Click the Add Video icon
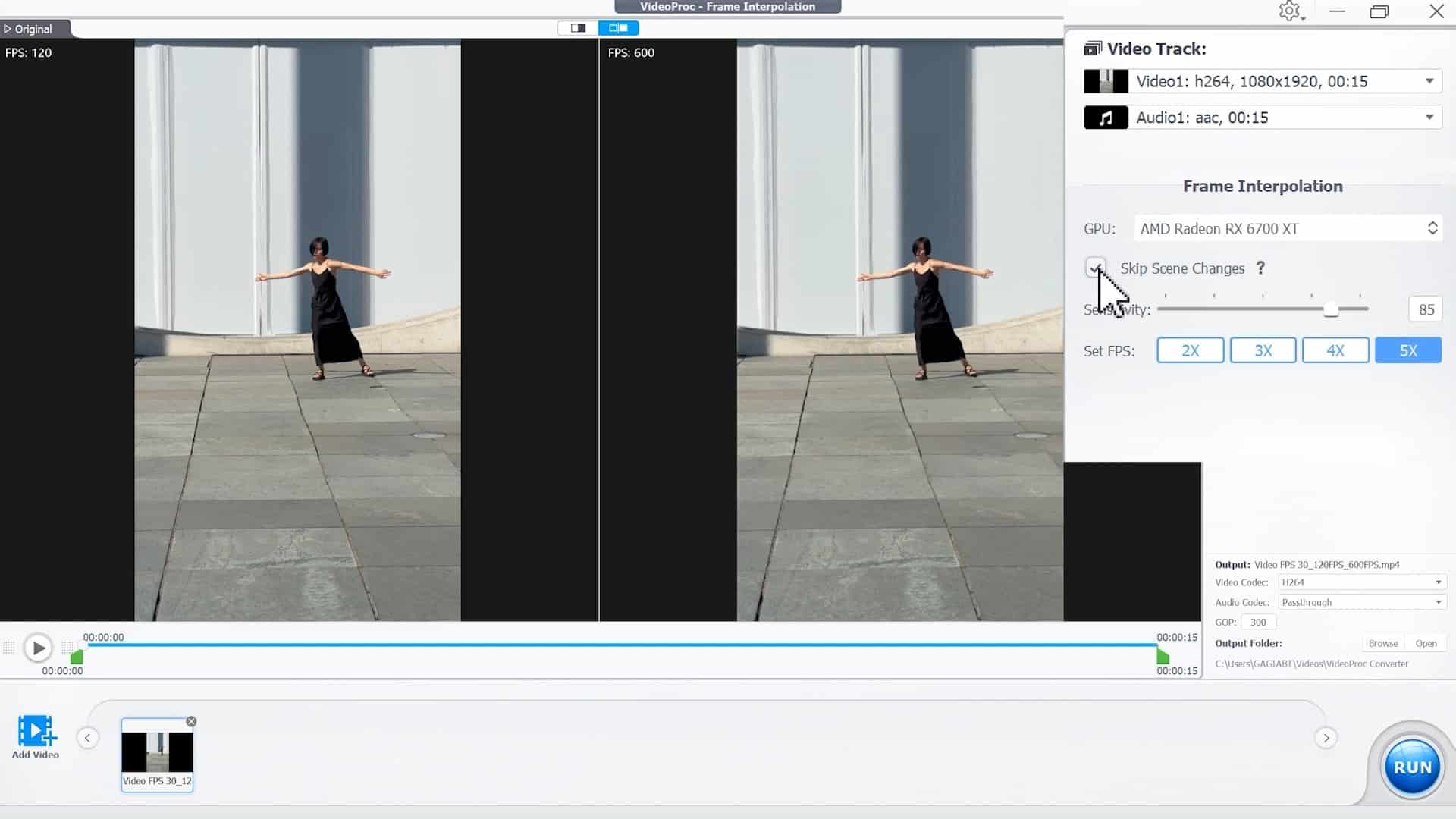The width and height of the screenshot is (1456, 819). tap(35, 730)
